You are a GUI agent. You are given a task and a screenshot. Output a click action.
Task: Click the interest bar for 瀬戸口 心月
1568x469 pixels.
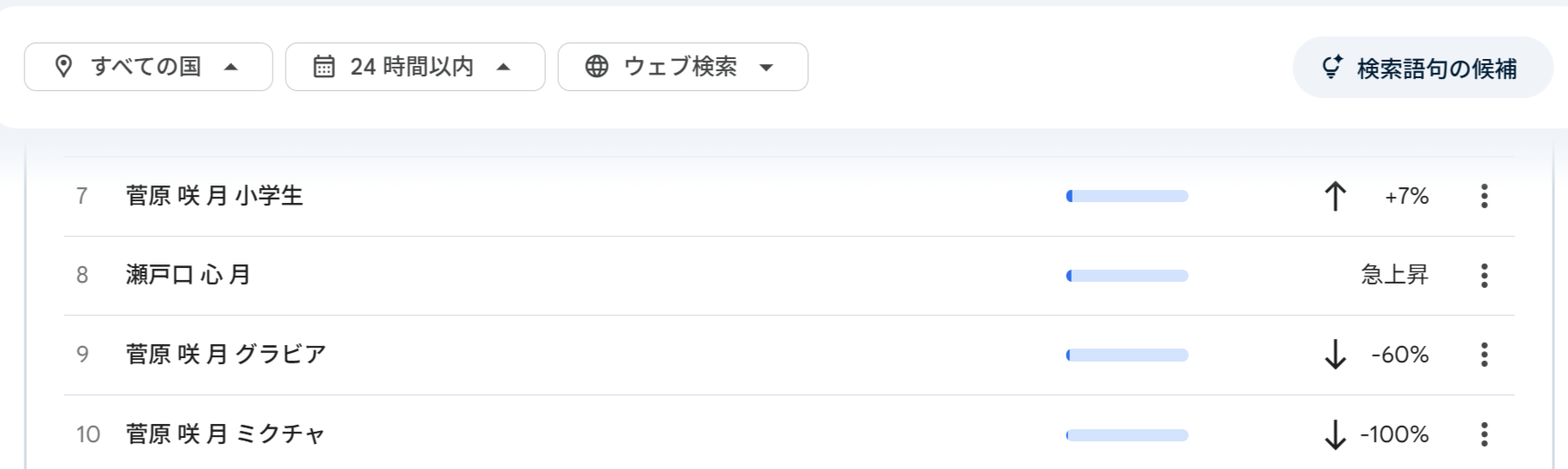(1126, 276)
